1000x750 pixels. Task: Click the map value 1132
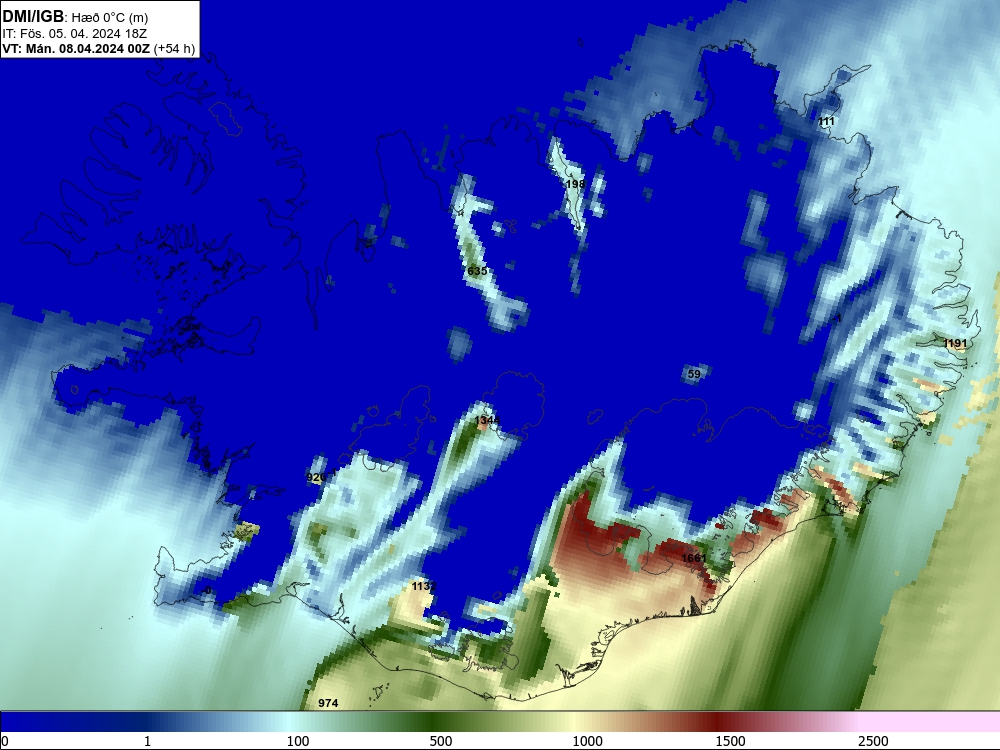tap(424, 586)
